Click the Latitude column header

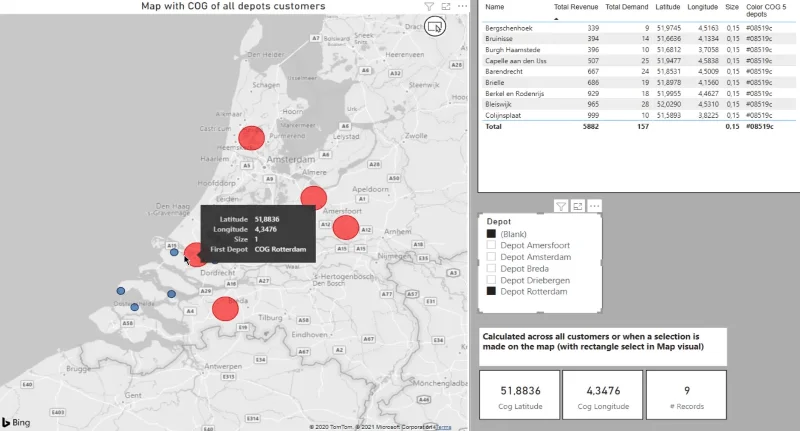(668, 7)
